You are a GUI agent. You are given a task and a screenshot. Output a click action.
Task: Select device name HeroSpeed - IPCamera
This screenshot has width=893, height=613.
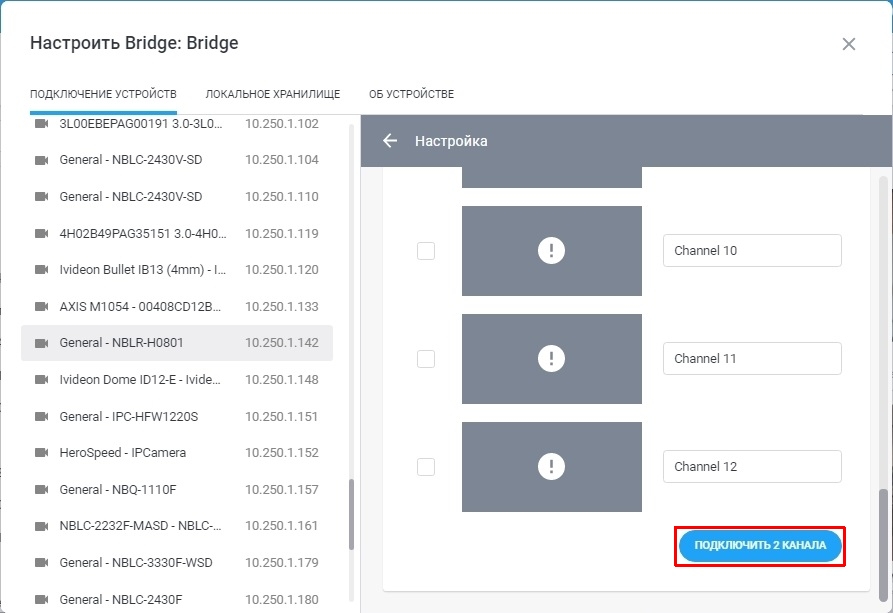pyautogui.click(x=122, y=452)
